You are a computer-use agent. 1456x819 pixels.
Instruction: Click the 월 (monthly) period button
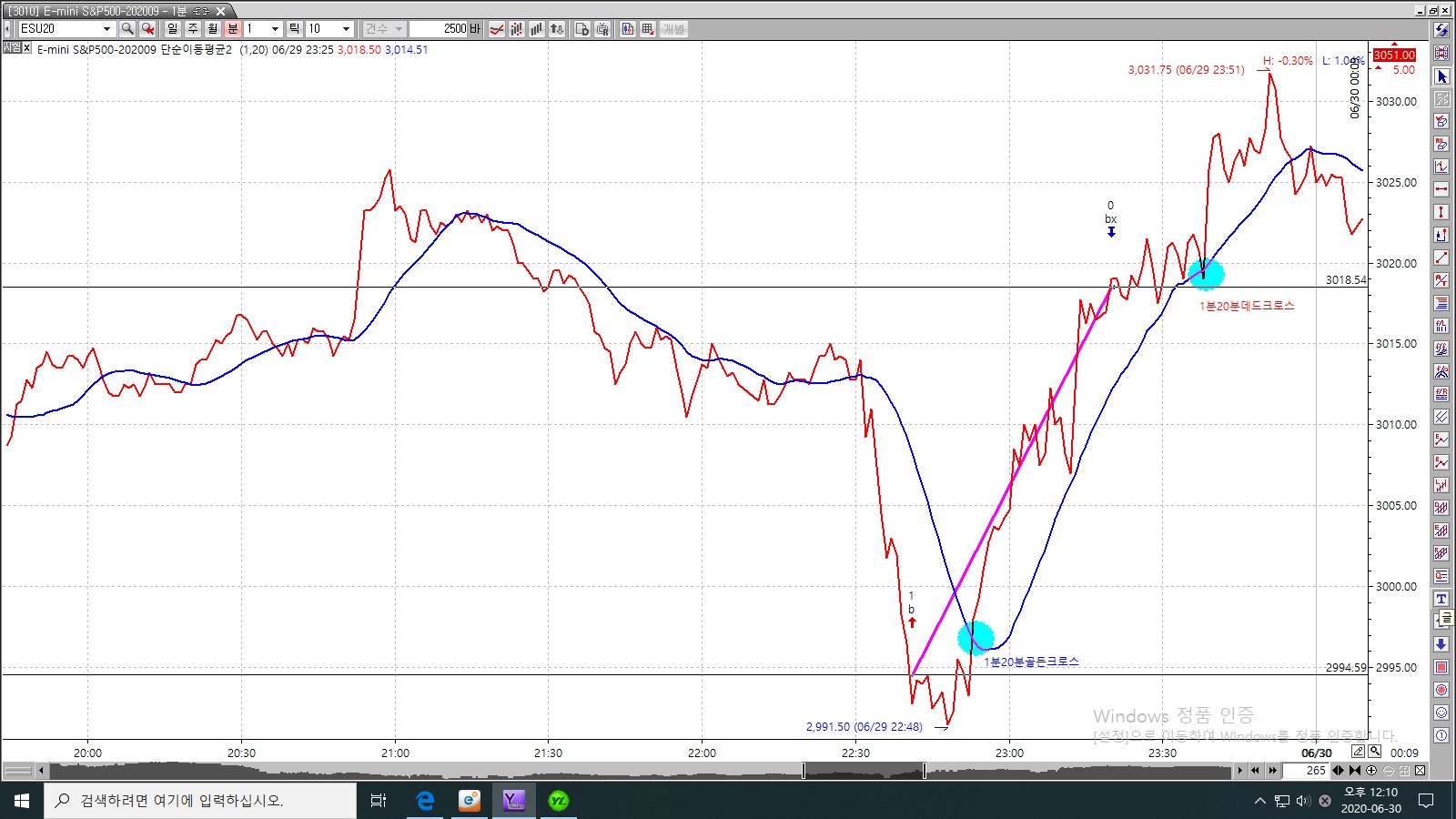(x=213, y=29)
